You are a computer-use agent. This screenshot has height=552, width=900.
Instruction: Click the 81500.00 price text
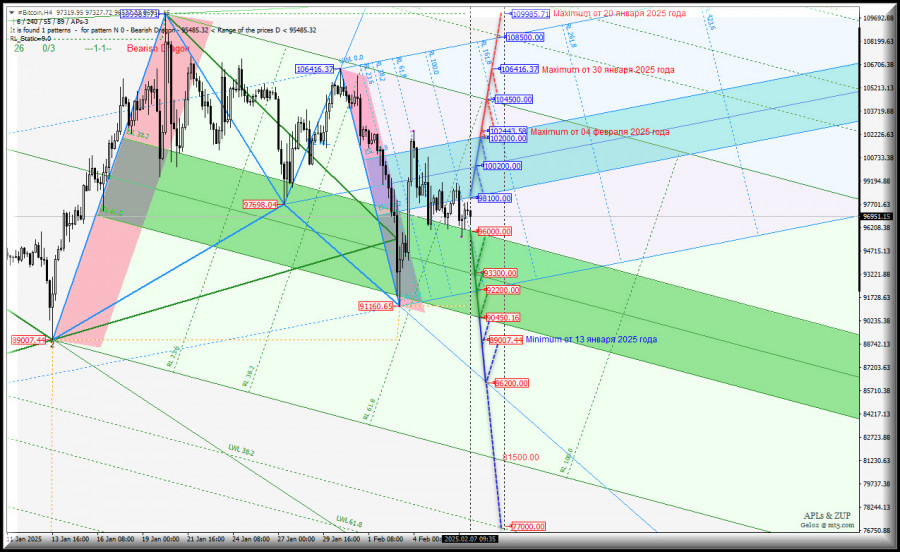[x=521, y=457]
